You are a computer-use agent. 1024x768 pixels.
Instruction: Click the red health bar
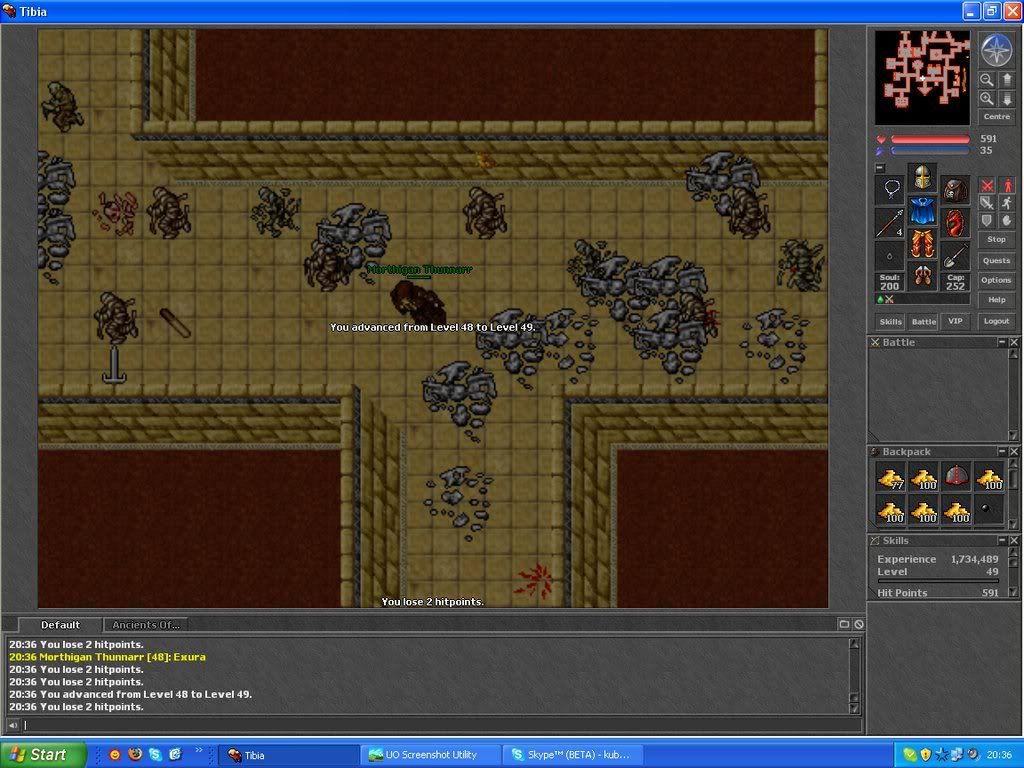tap(930, 139)
